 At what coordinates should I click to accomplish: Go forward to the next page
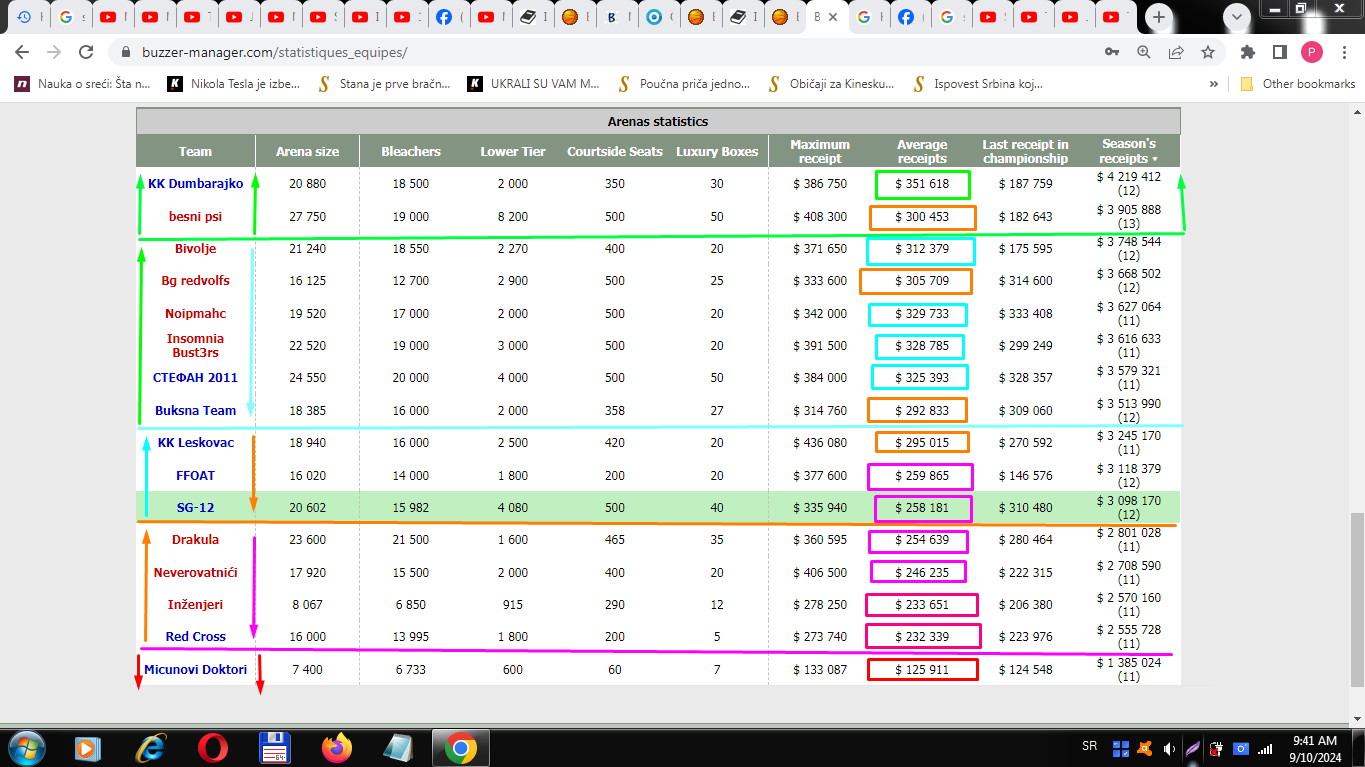click(54, 52)
